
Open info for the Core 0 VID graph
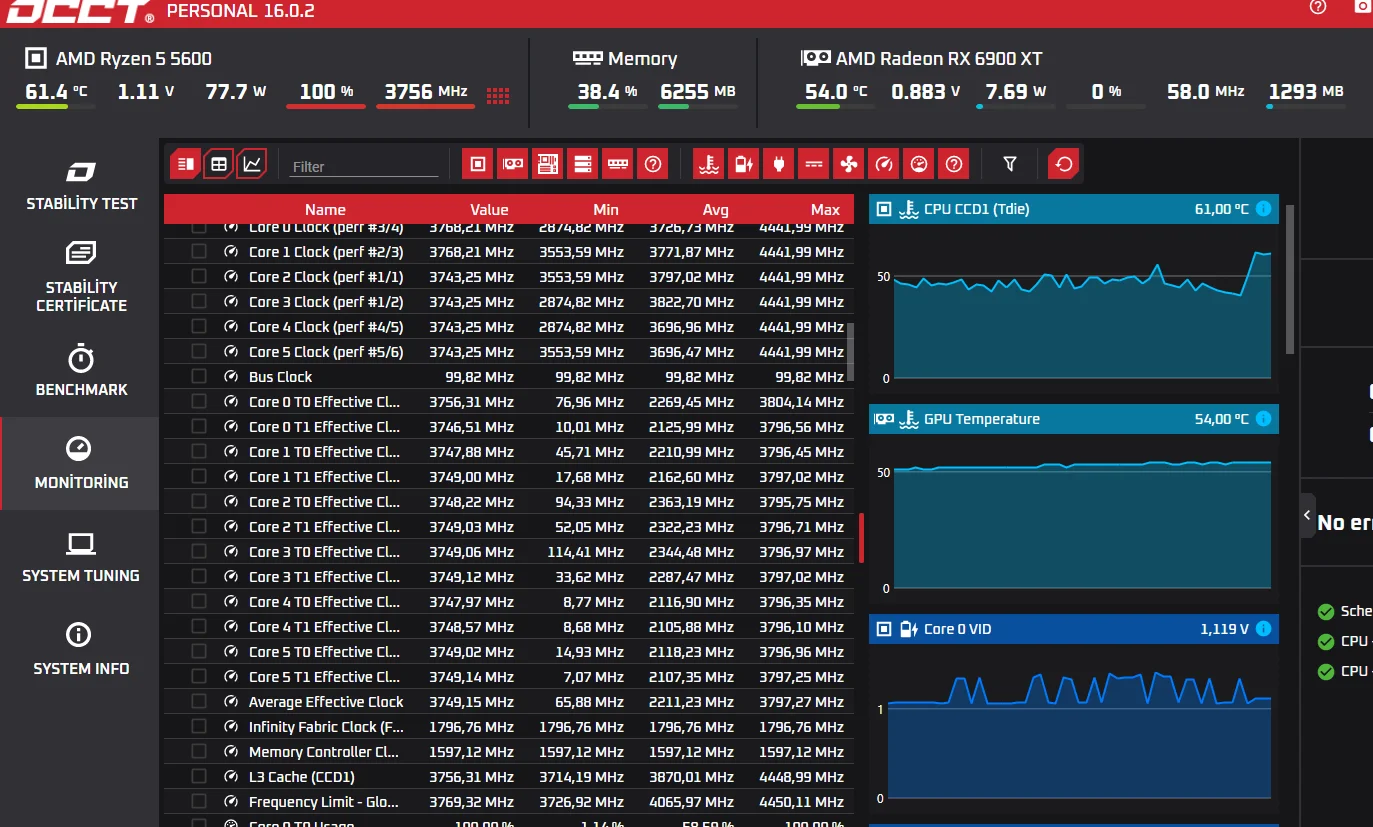pyautogui.click(x=1263, y=629)
